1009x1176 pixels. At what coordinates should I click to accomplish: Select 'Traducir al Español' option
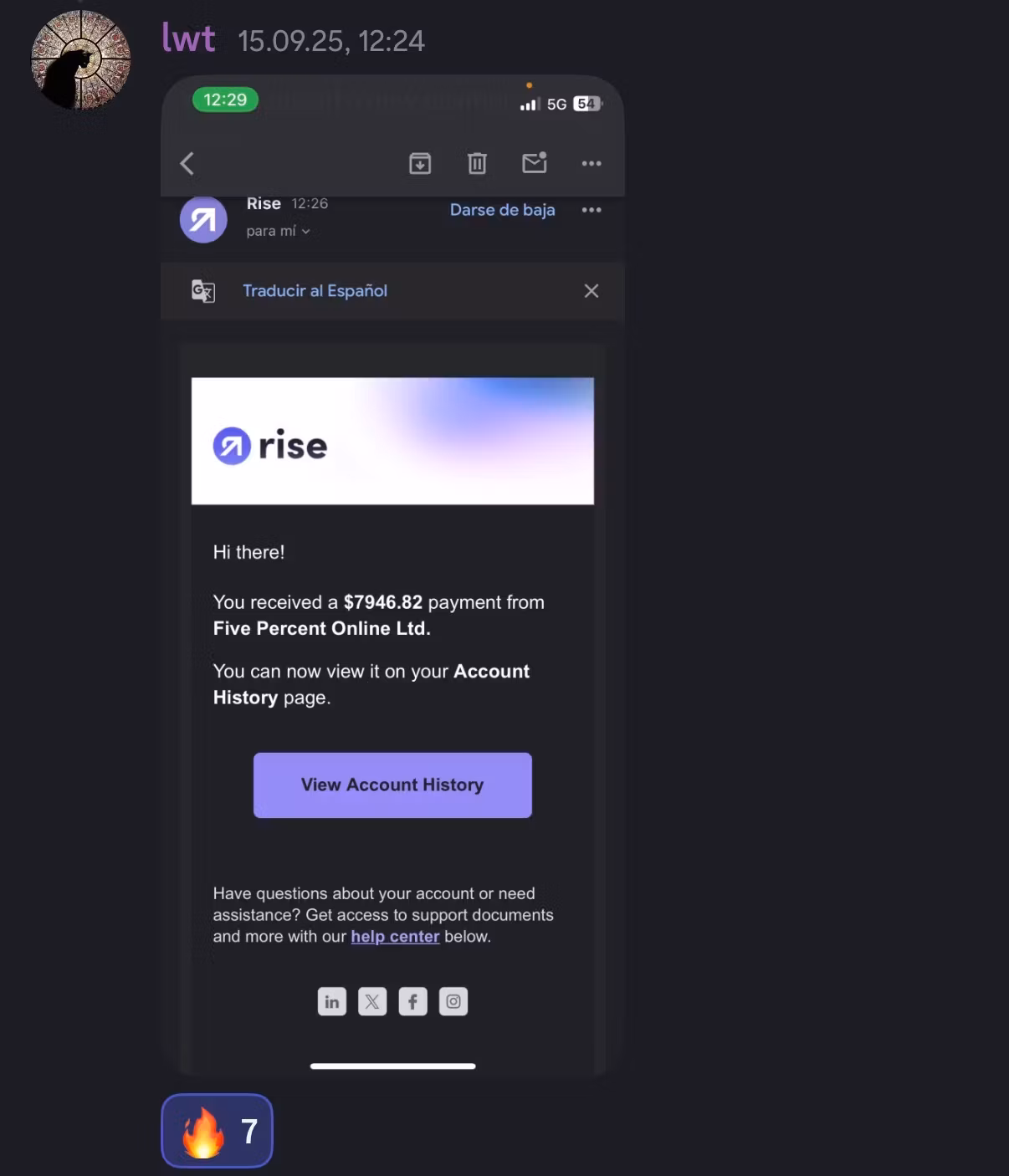[315, 291]
